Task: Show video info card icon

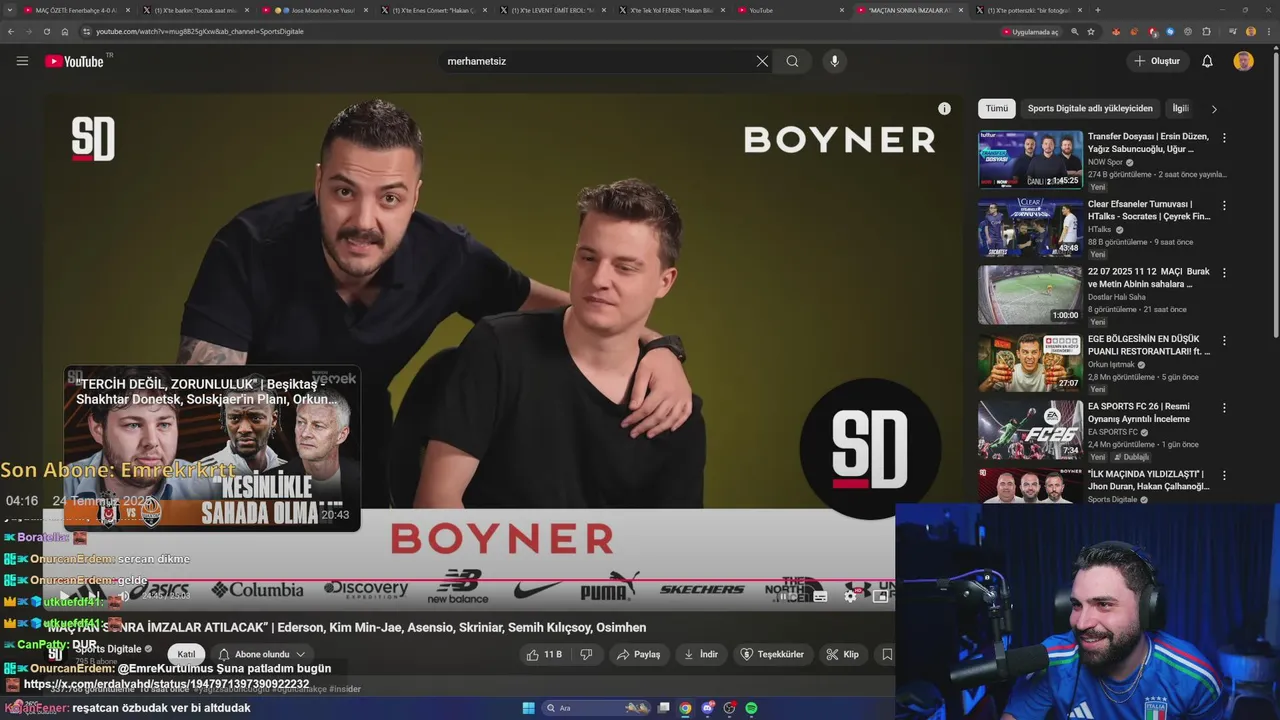Action: coord(944,108)
